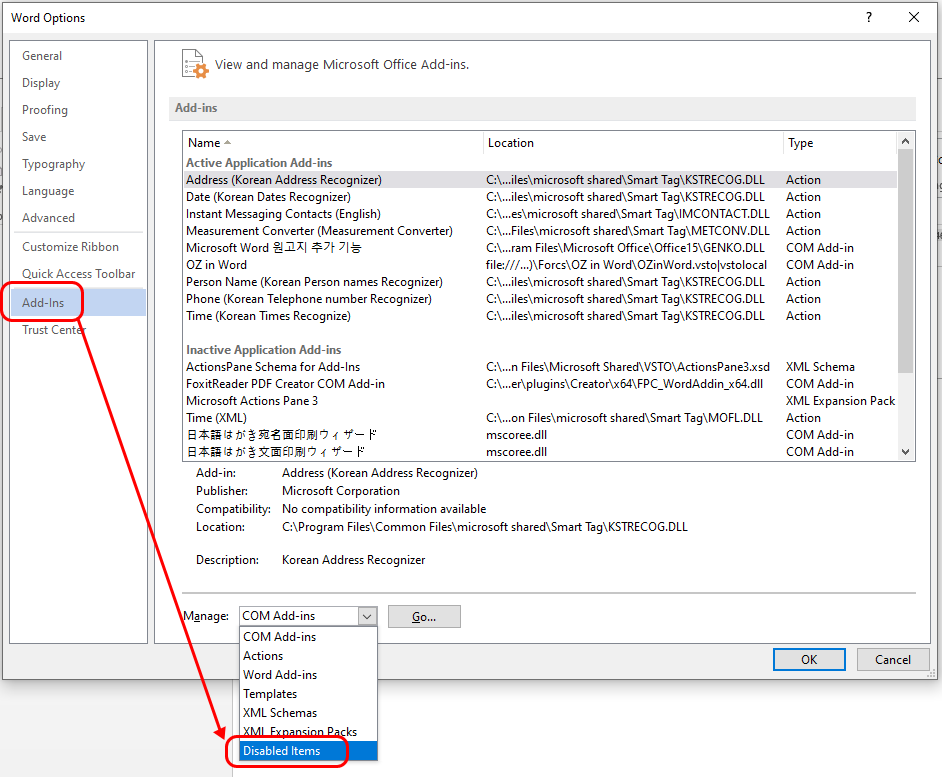Open the Quick Access Toolbar category

tap(79, 274)
